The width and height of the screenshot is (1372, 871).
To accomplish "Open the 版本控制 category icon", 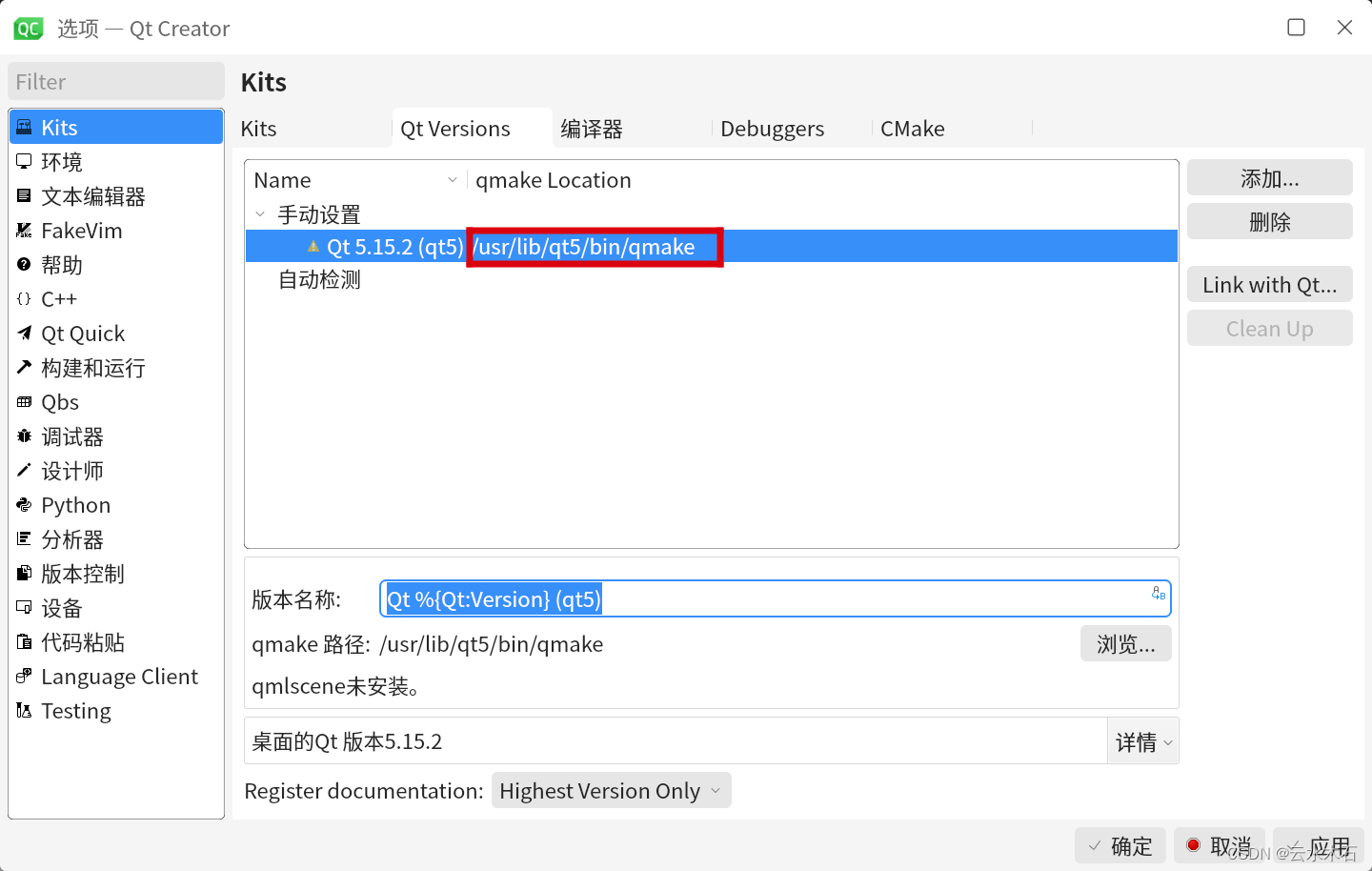I will tap(25, 574).
